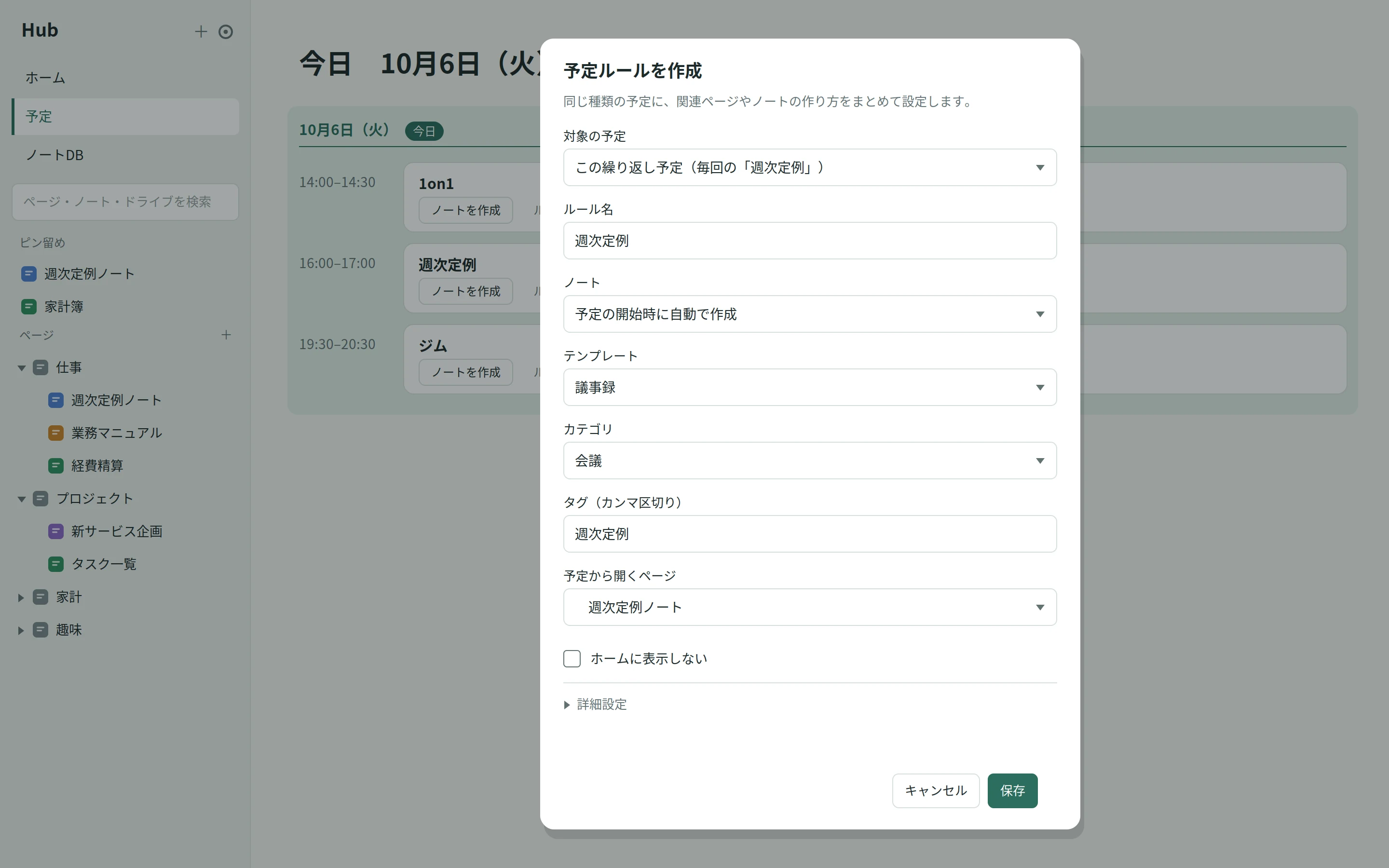1389x868 pixels.
Task: Open the 週次定例ノート page under 仕事
Action: tap(117, 400)
